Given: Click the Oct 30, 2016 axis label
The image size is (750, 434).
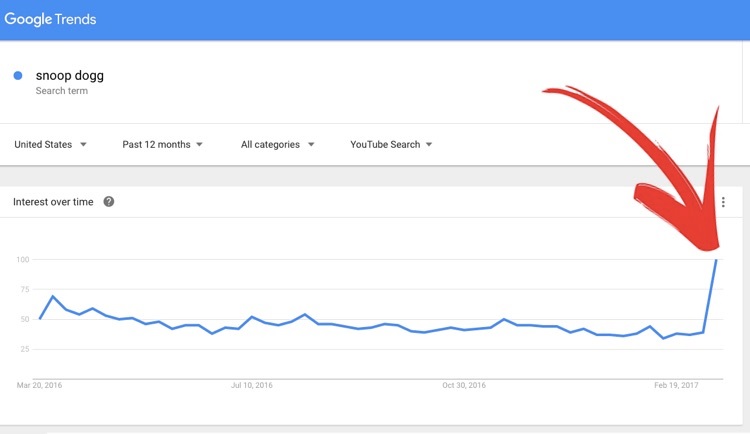Looking at the screenshot, I should tap(463, 385).
